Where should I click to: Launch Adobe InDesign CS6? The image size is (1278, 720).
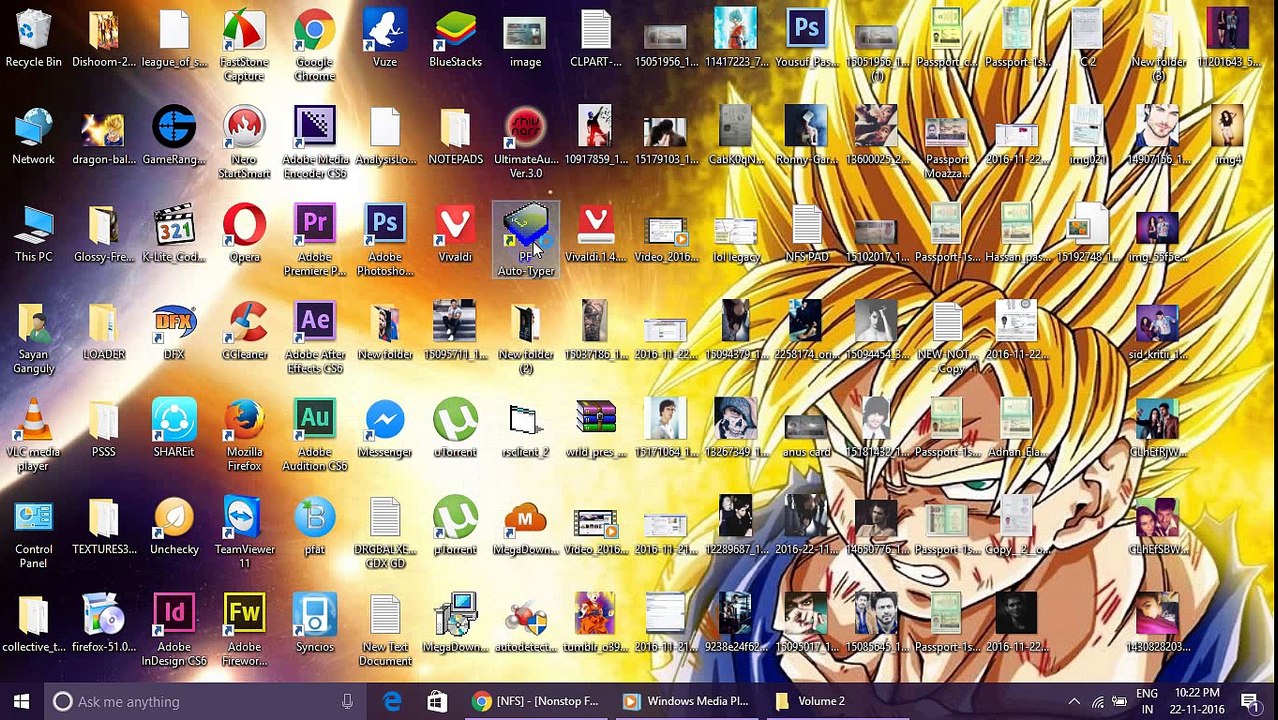174,630
